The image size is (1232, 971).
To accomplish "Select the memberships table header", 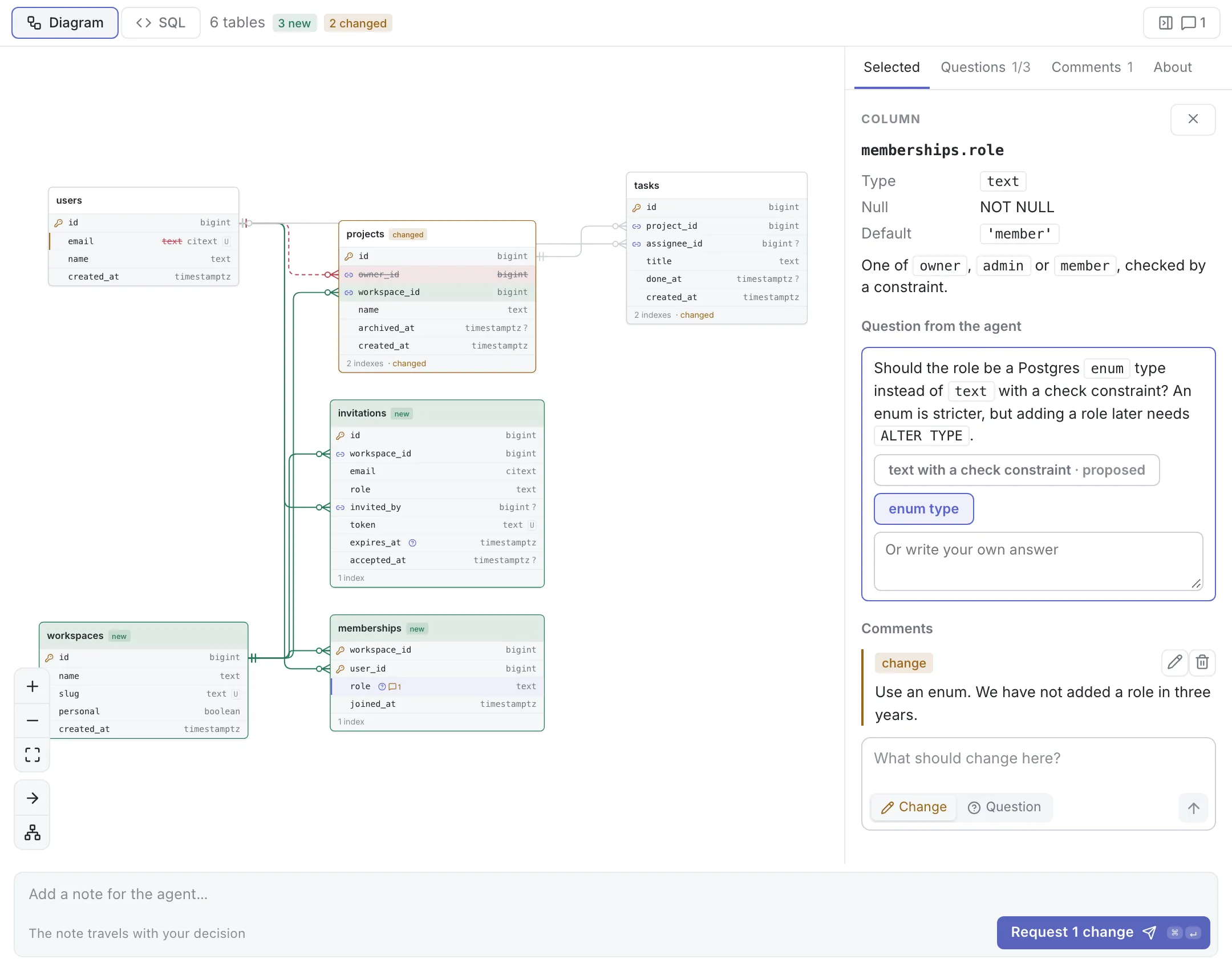I will coord(437,629).
